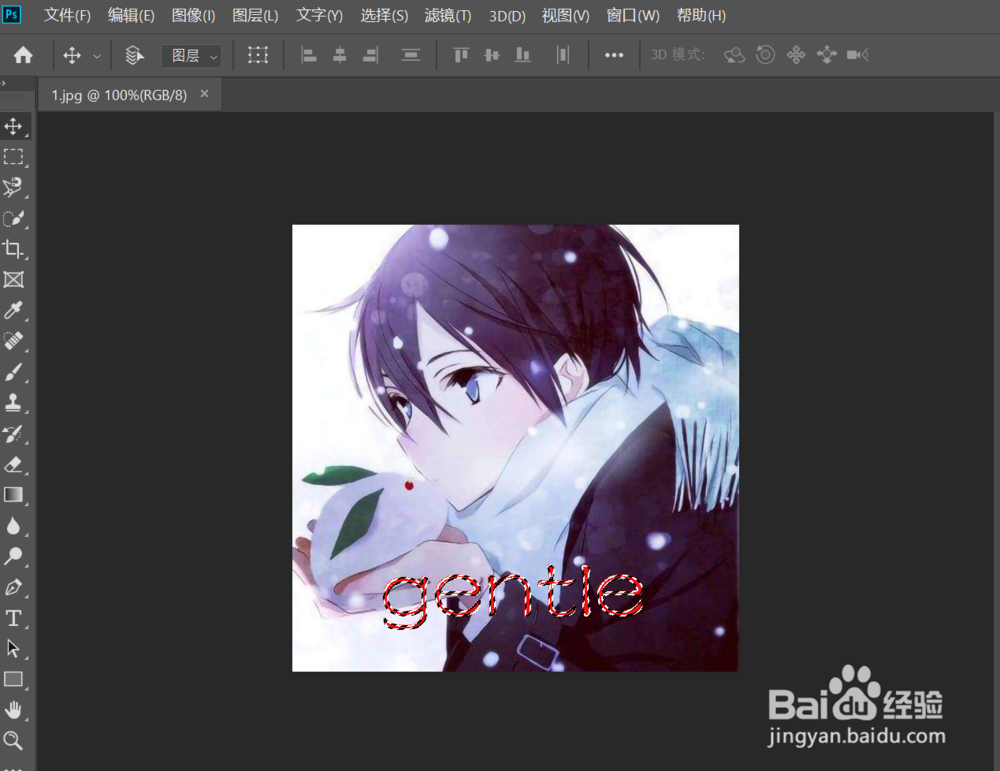Screen dimensions: 1000x771
Task: Select the Horizontal Type tool
Action: 13,618
